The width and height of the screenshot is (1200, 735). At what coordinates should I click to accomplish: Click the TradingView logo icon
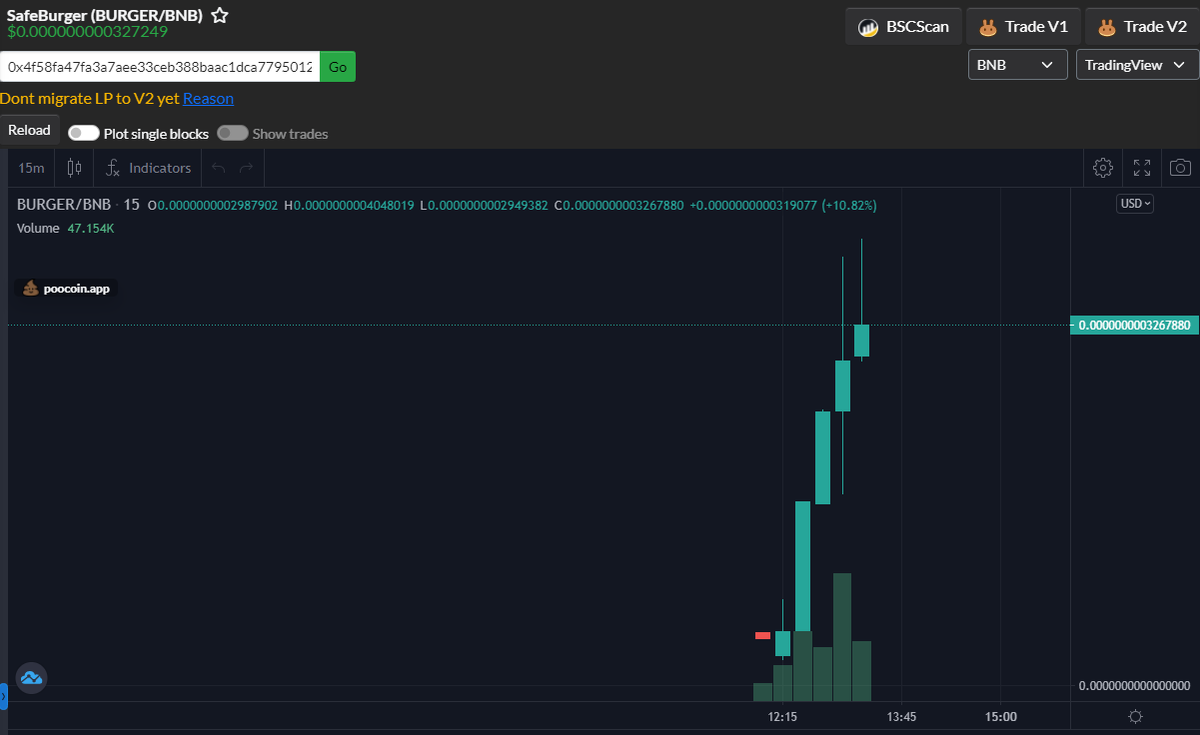click(x=31, y=678)
